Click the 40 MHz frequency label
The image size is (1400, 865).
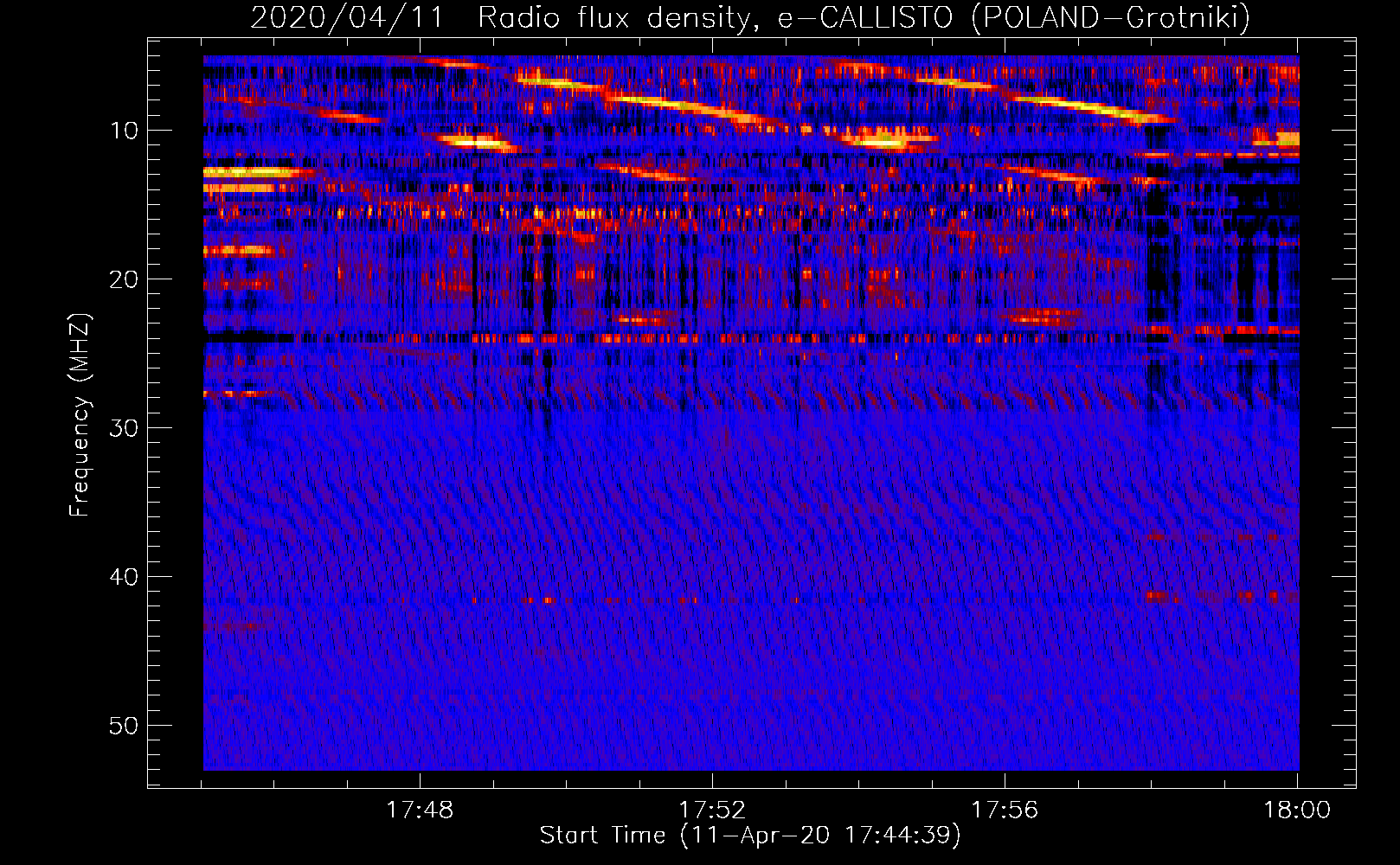[x=125, y=577]
